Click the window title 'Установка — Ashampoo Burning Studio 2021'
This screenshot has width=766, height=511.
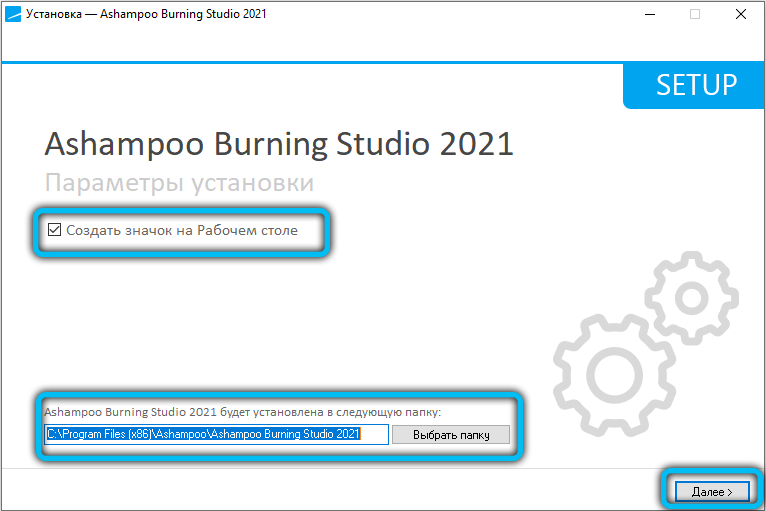[146, 14]
